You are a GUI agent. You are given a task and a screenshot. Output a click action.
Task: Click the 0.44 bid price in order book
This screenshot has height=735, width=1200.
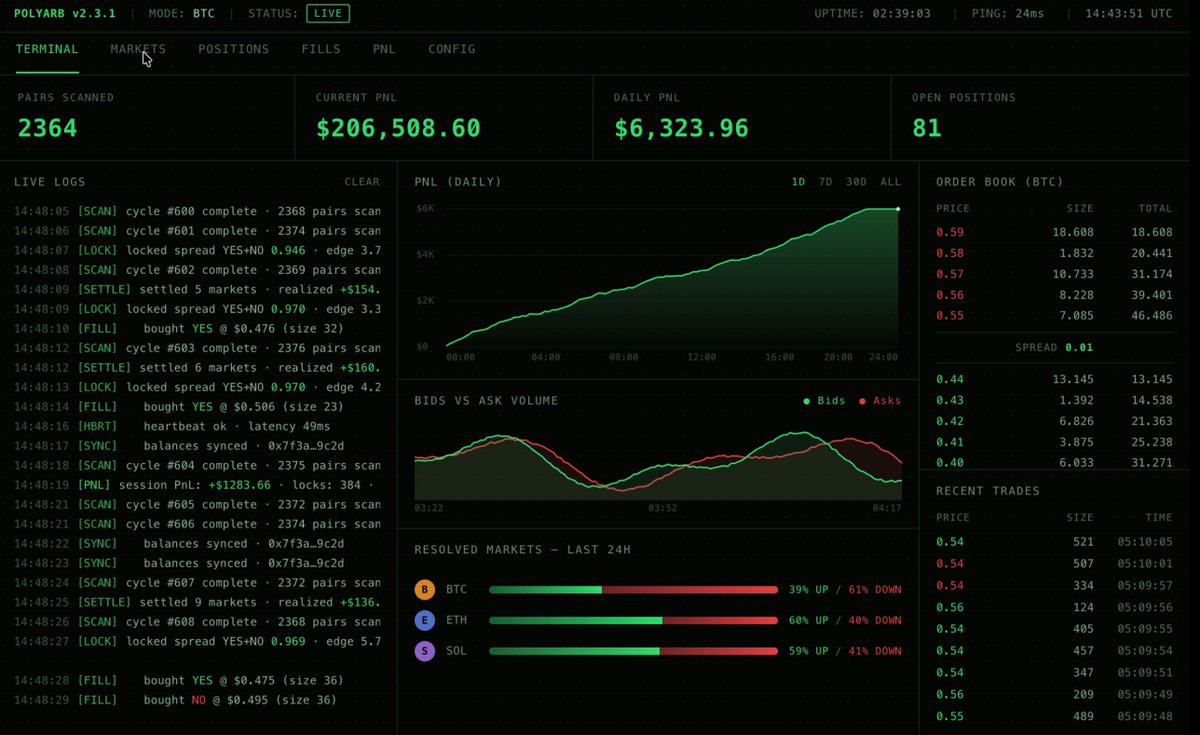(950, 379)
